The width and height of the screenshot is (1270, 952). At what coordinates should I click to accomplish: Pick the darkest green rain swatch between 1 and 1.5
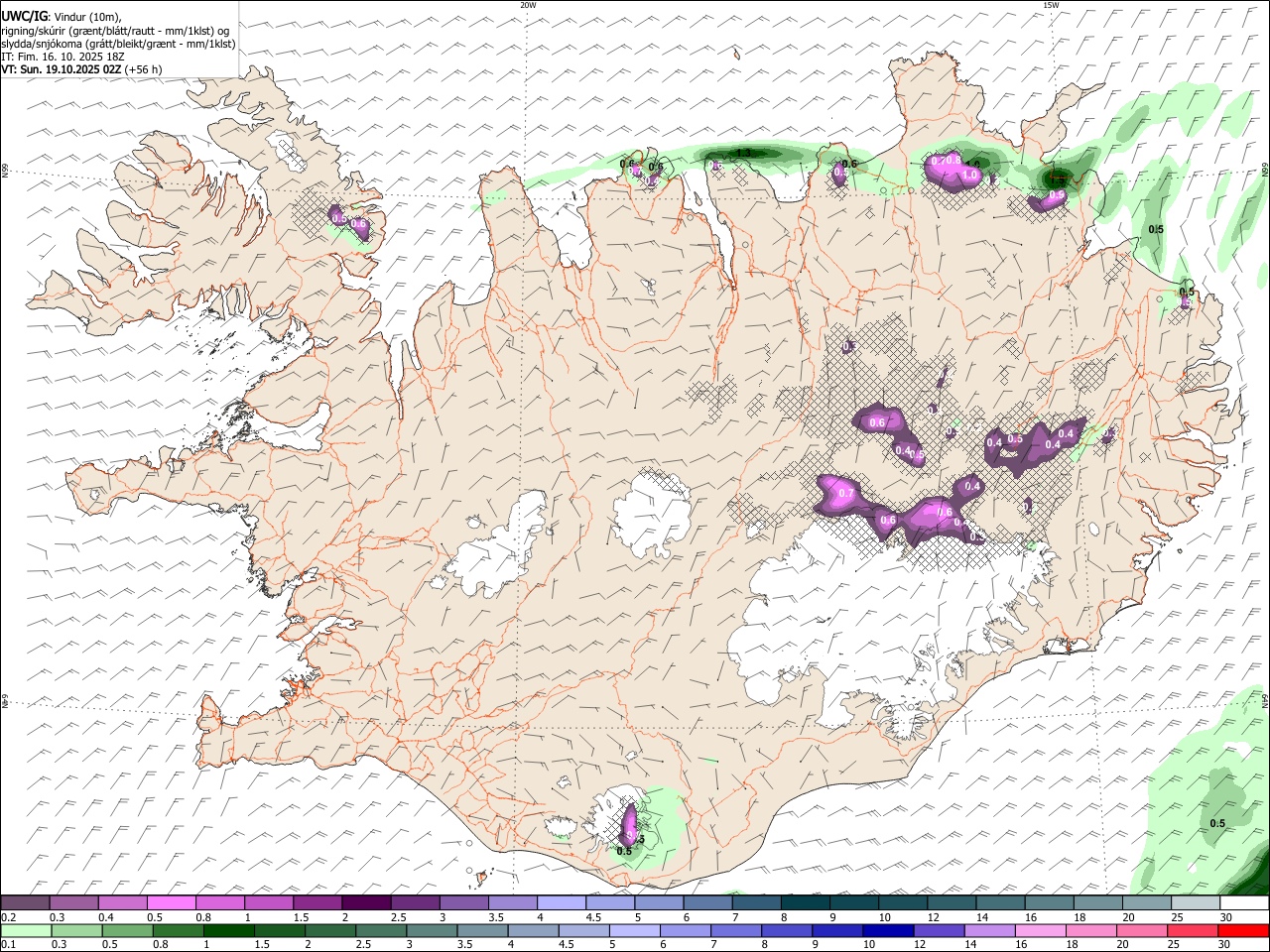click(228, 930)
